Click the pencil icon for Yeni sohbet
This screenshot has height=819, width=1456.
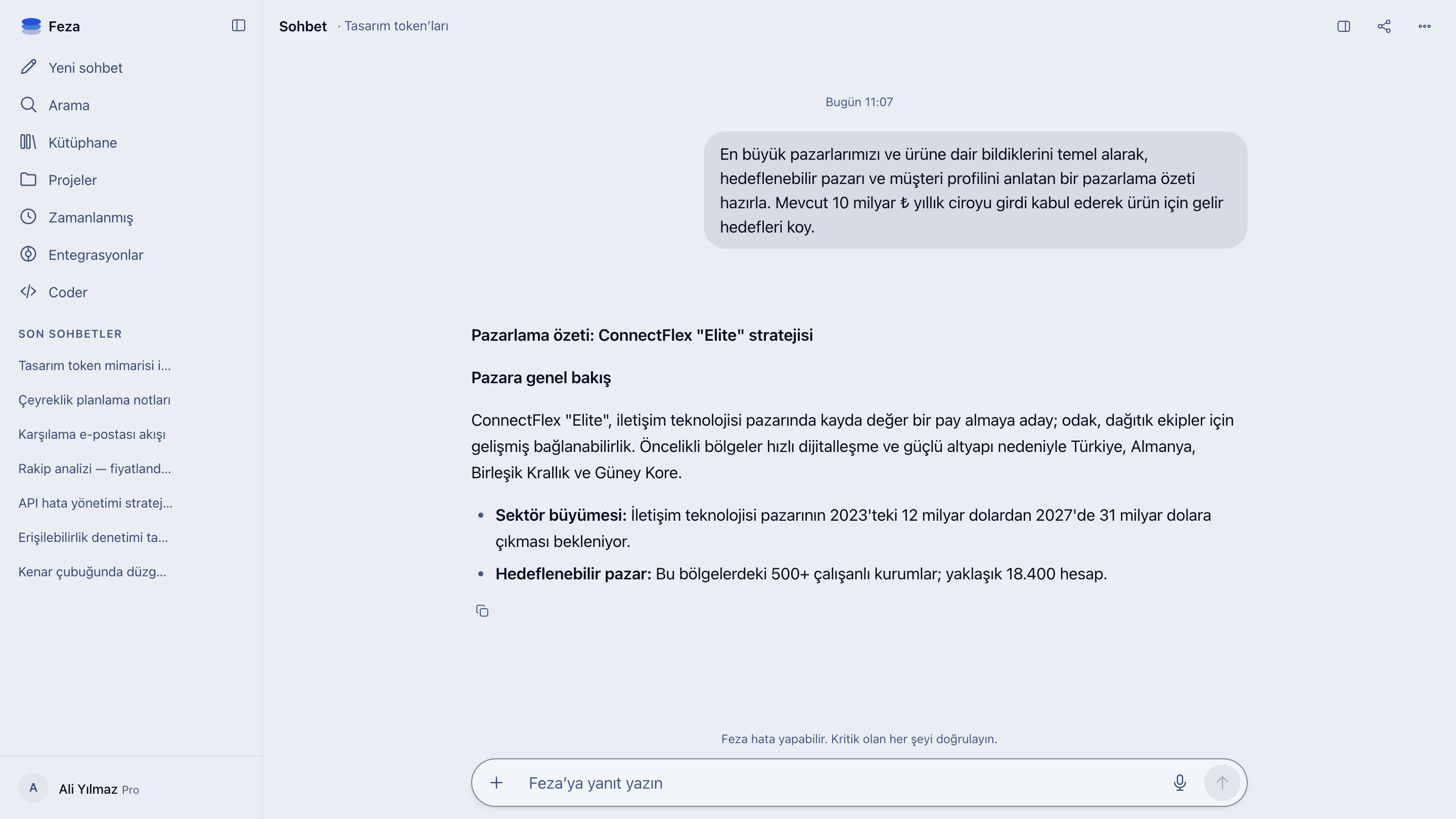coord(28,67)
